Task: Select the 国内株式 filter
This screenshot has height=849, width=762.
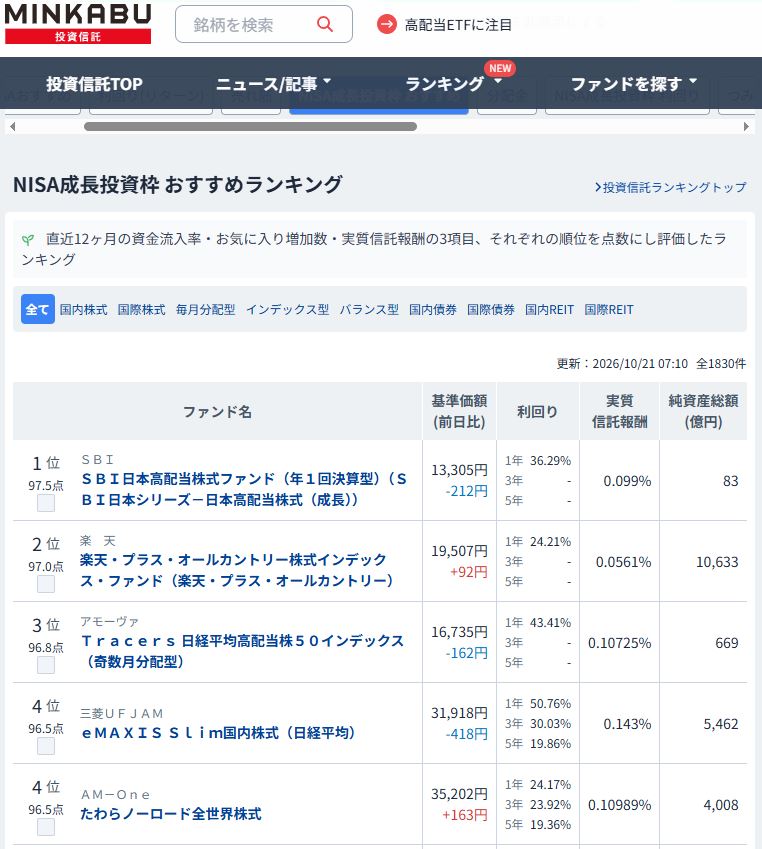Action: tap(83, 310)
